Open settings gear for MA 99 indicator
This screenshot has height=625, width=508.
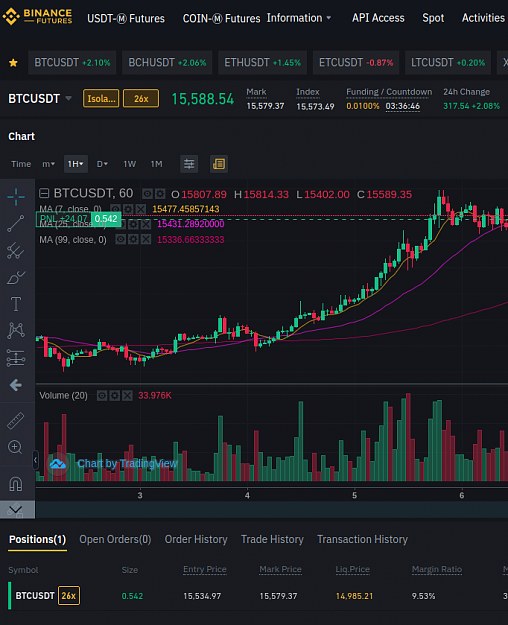pyautogui.click(x=133, y=239)
